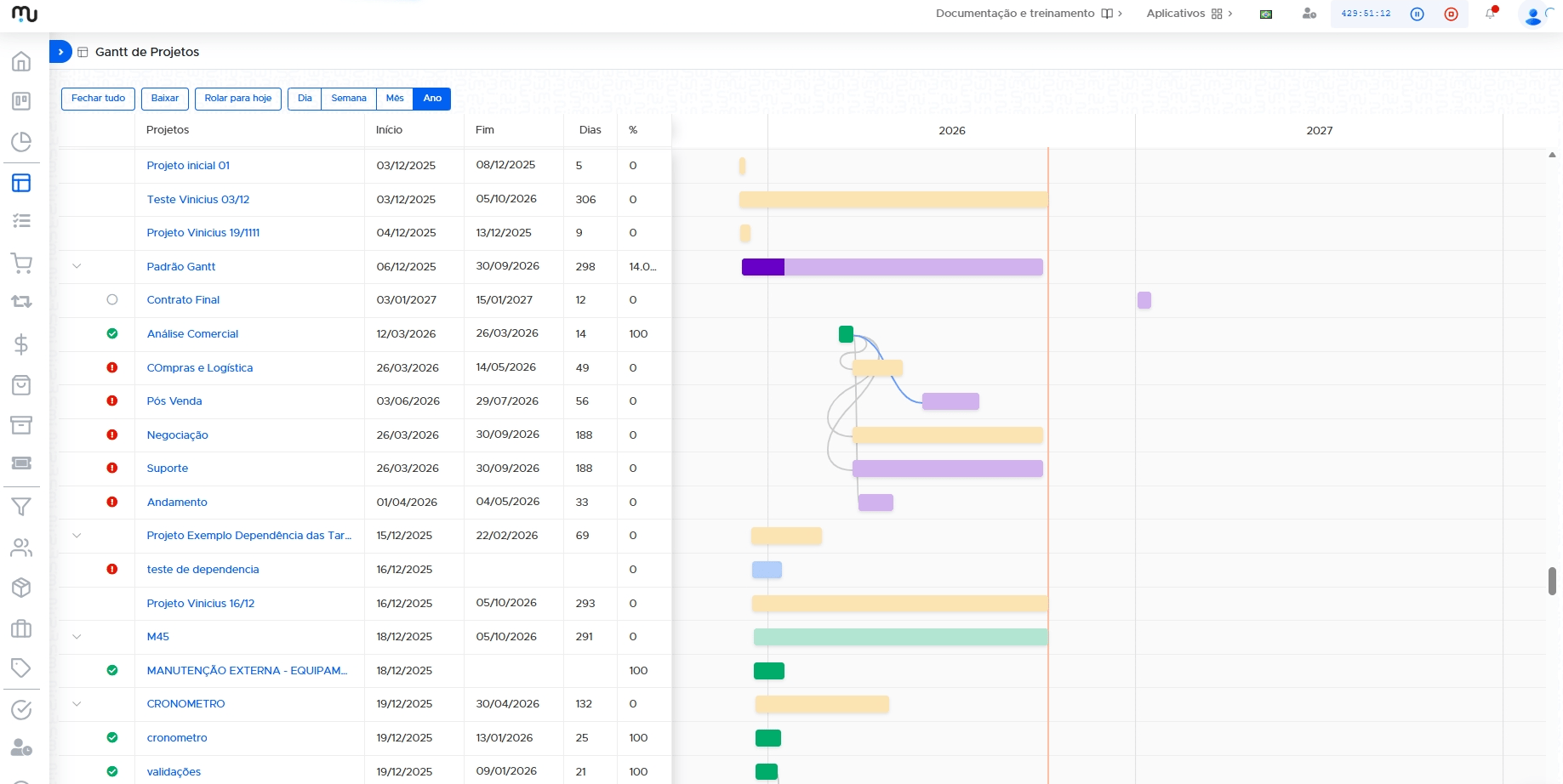Click the Baixar button

(165, 99)
